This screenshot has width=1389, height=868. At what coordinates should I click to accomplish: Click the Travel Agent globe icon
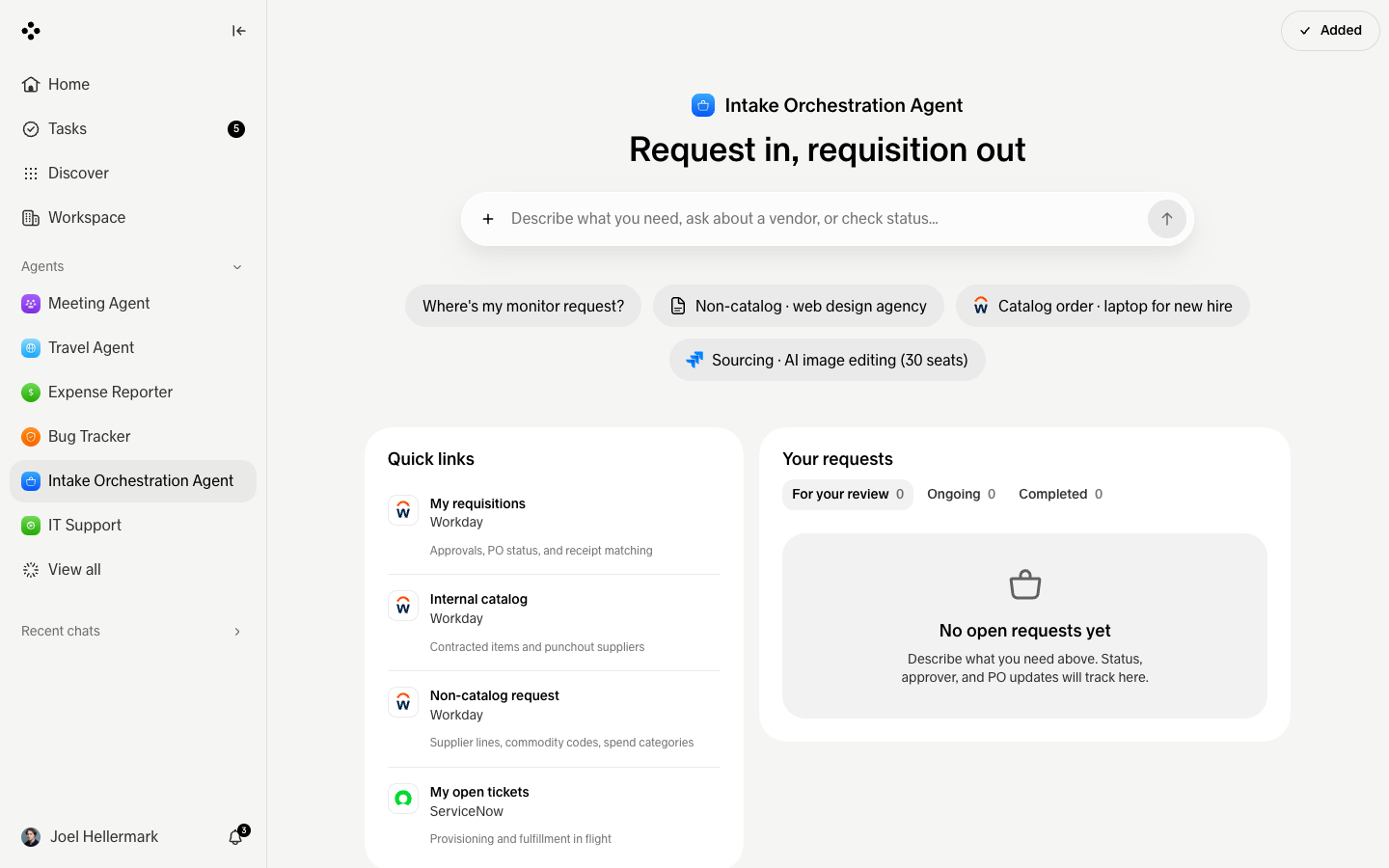pyautogui.click(x=31, y=348)
